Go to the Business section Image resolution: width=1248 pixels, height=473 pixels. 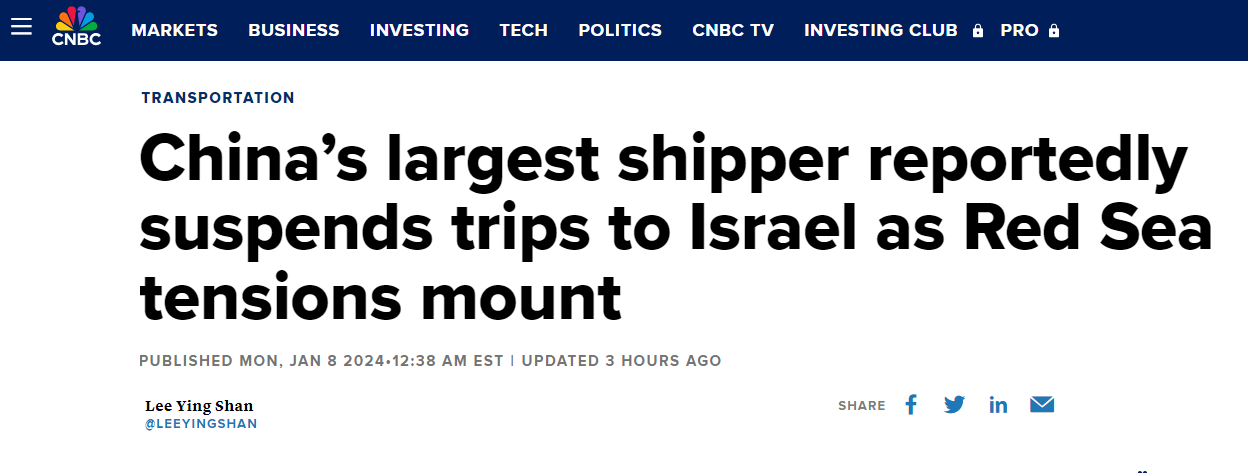[x=294, y=30]
